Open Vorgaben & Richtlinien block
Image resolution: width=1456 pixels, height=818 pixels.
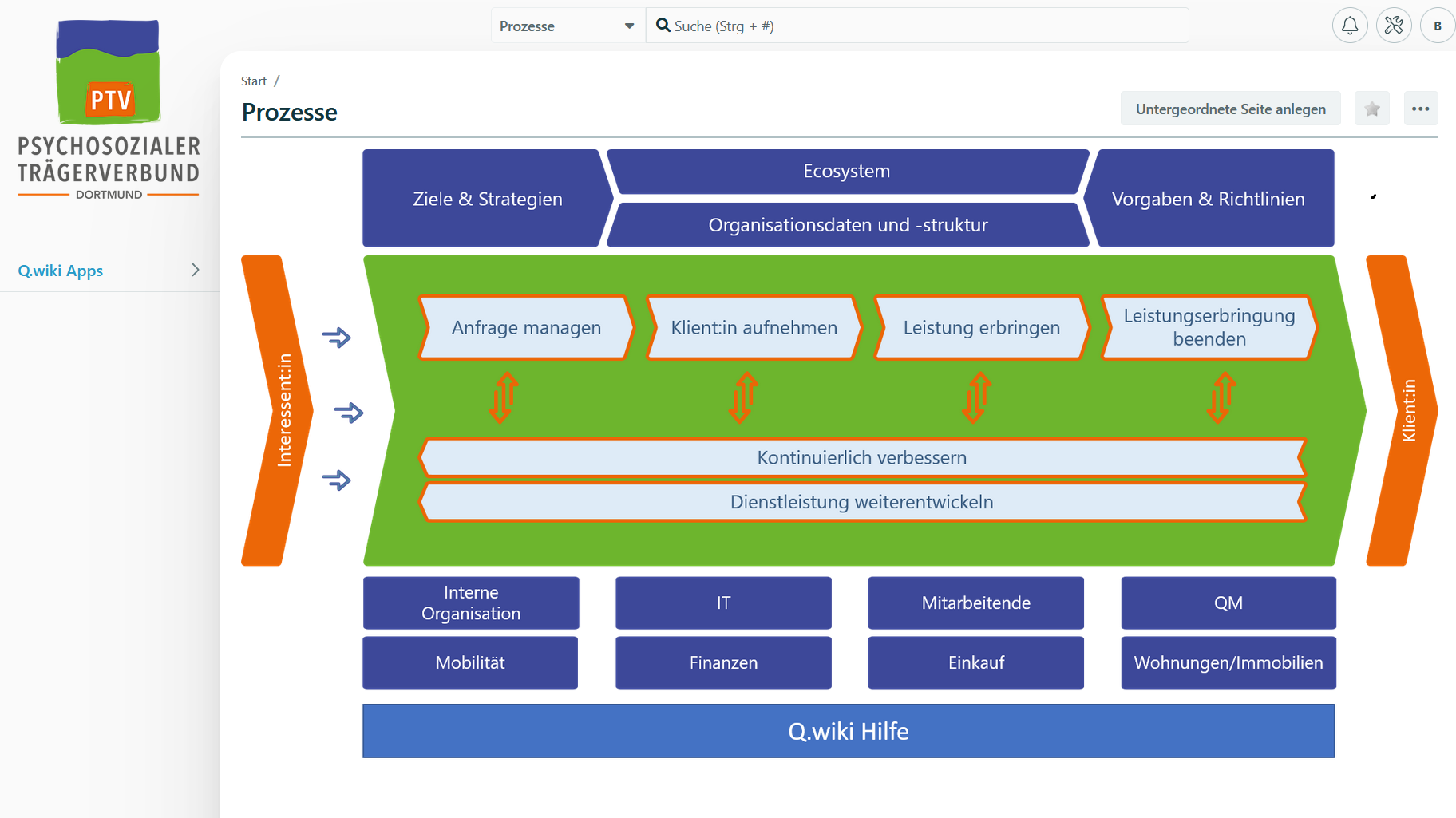(1209, 198)
